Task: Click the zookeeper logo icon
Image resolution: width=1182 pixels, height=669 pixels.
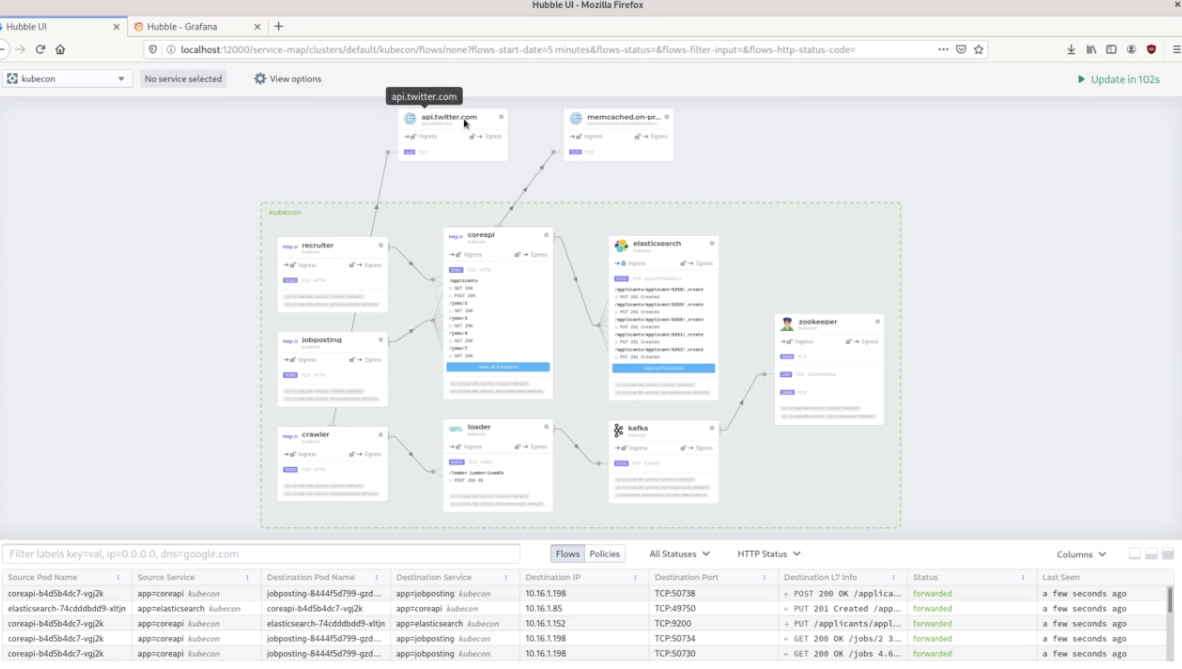Action: [x=787, y=324]
